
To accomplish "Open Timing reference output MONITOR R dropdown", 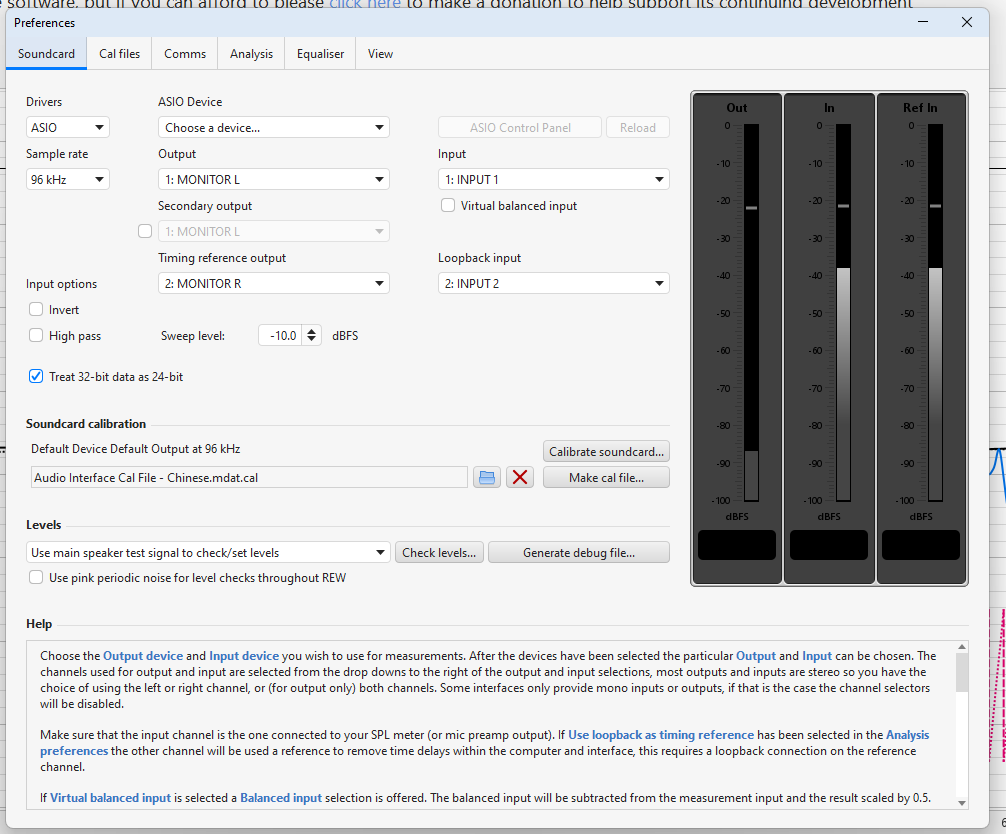I will click(x=273, y=283).
